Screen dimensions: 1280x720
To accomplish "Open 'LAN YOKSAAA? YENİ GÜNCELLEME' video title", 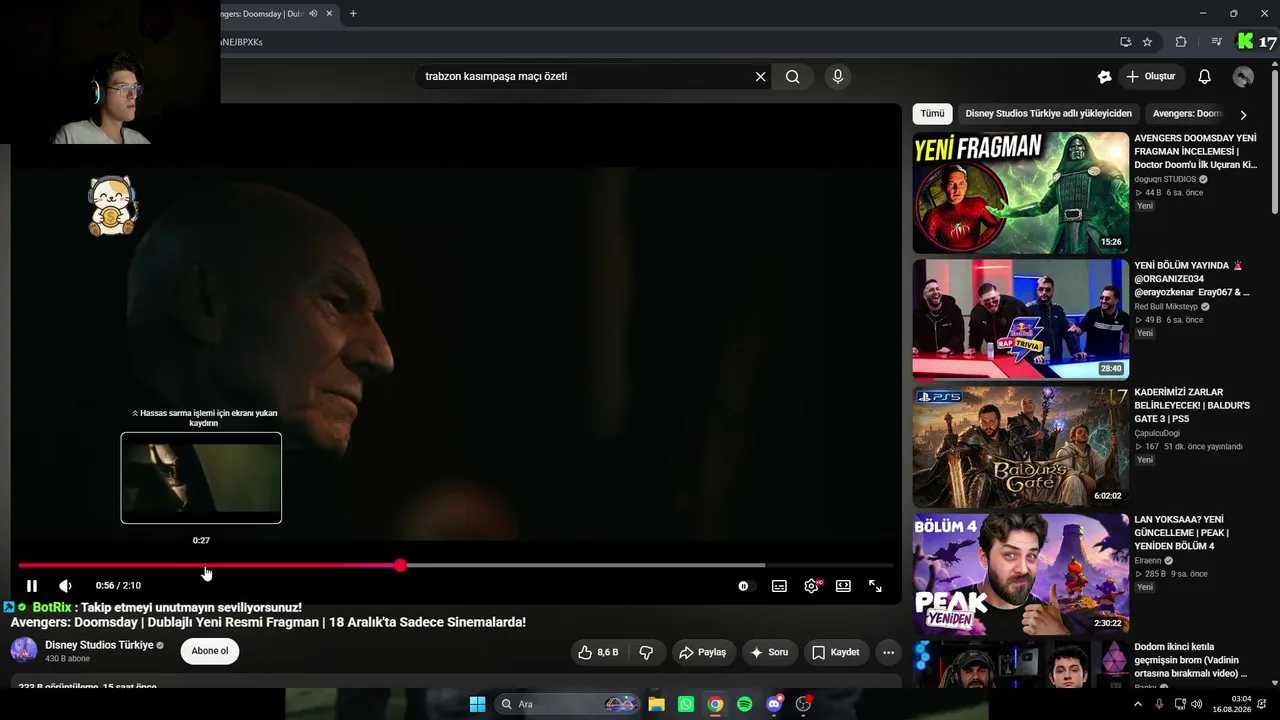I will pyautogui.click(x=1182, y=533).
